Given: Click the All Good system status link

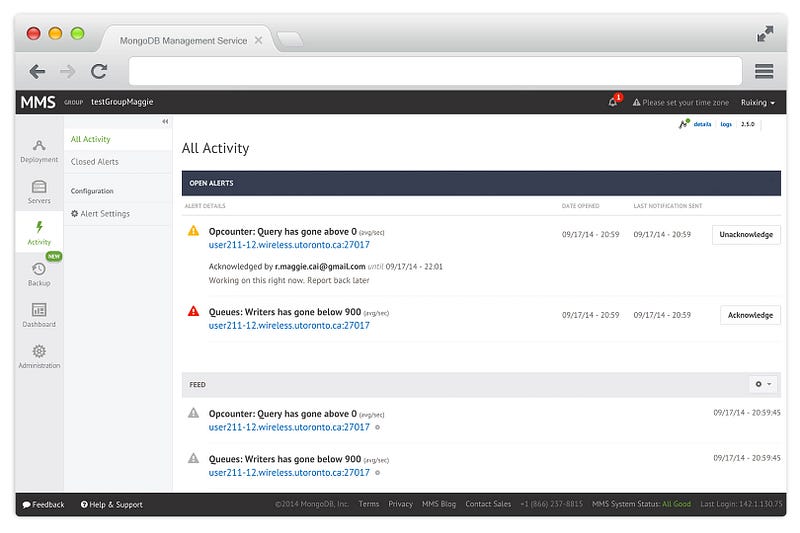Looking at the screenshot, I should click(677, 504).
